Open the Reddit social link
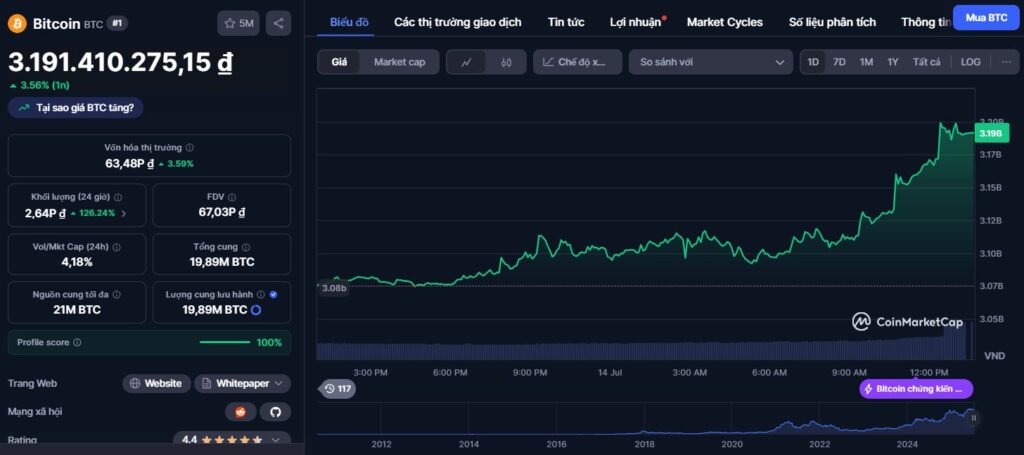Viewport: 1024px width, 455px height. coord(241,412)
